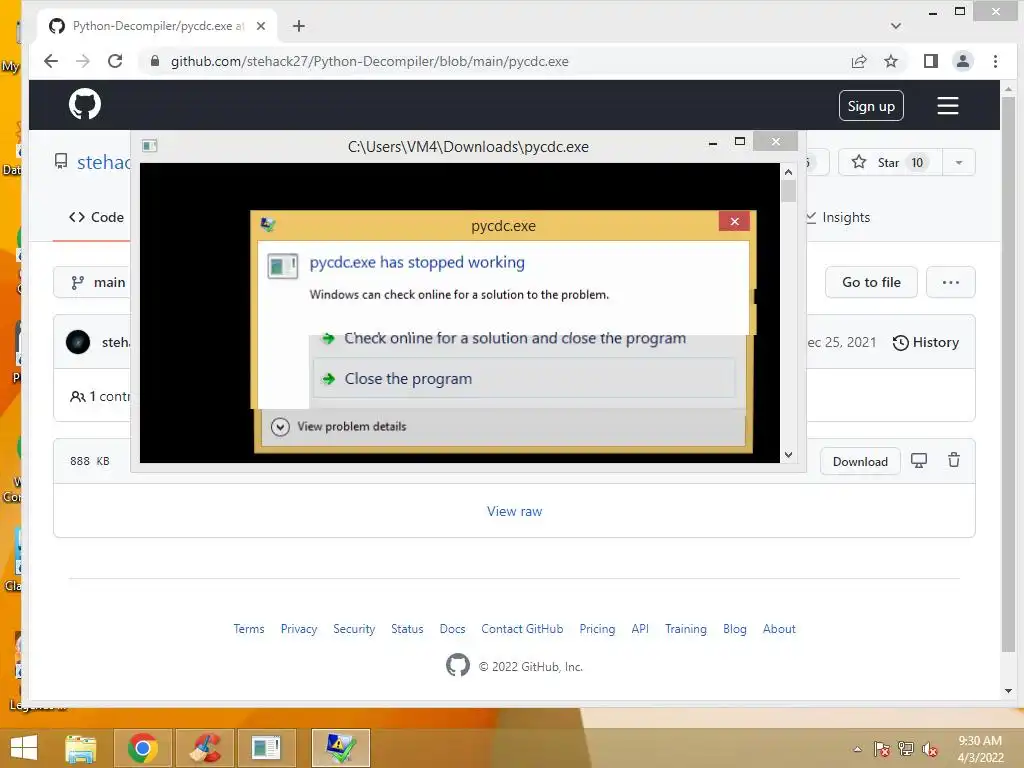This screenshot has width=1024, height=768.
Task: Click the Status footer link
Action: point(407,629)
